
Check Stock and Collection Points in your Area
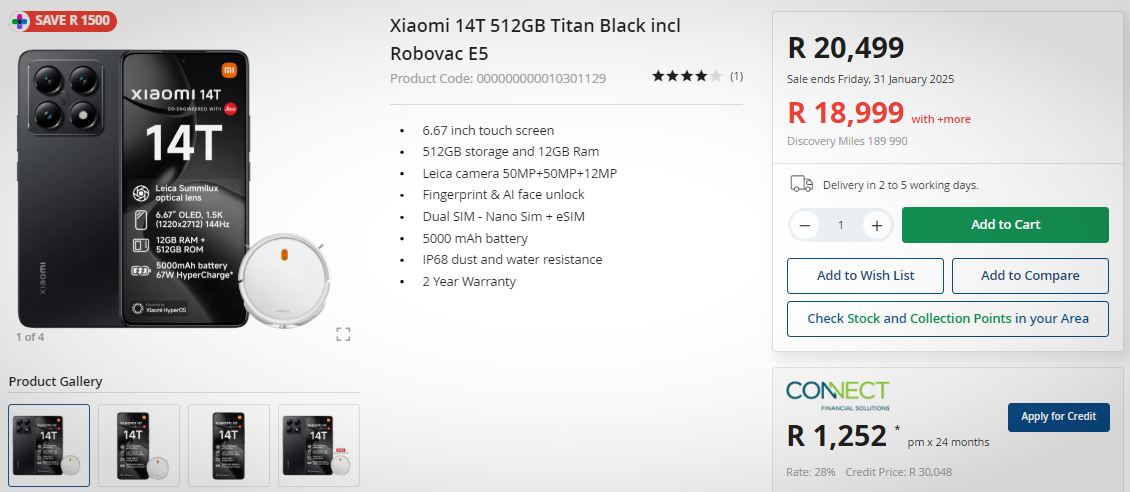click(x=947, y=319)
